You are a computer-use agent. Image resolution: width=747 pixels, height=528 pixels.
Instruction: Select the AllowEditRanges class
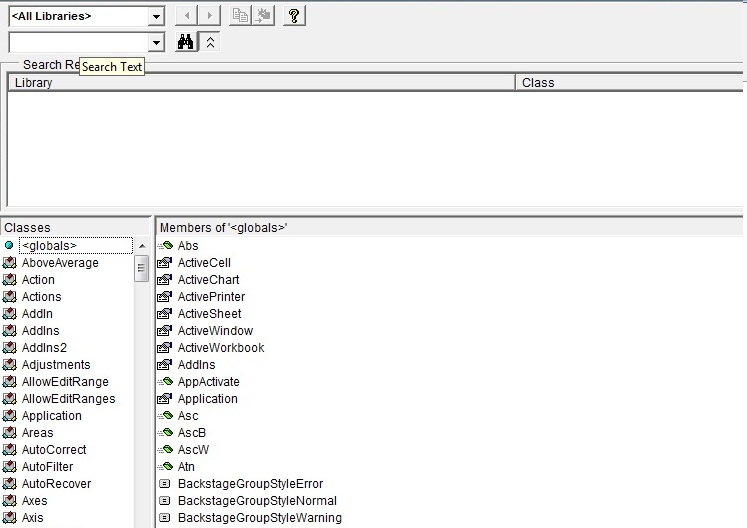[69, 399]
